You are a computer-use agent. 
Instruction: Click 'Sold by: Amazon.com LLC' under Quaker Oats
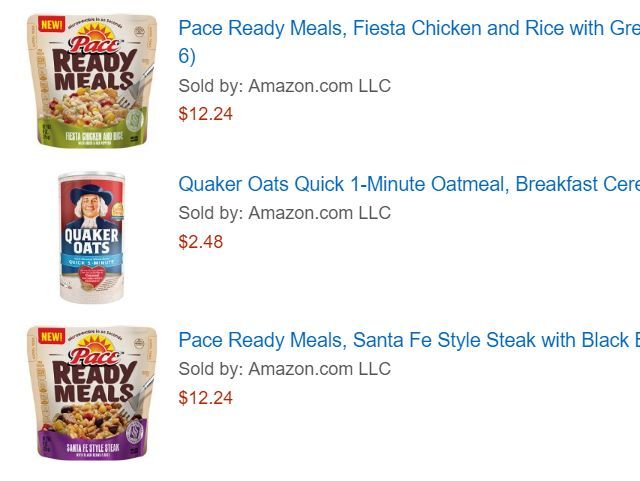coord(284,213)
